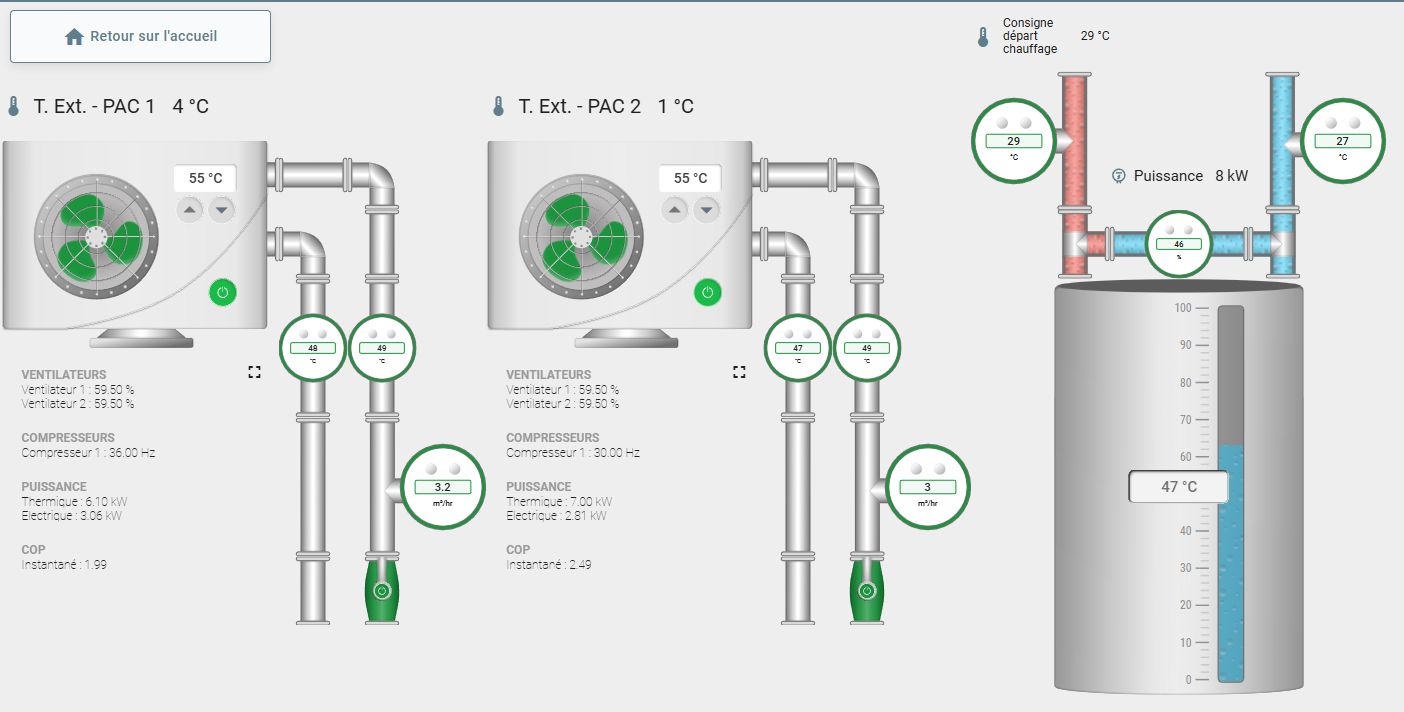This screenshot has height=712, width=1404.
Task: Click the Retour sur l'accueil button
Action: click(140, 37)
